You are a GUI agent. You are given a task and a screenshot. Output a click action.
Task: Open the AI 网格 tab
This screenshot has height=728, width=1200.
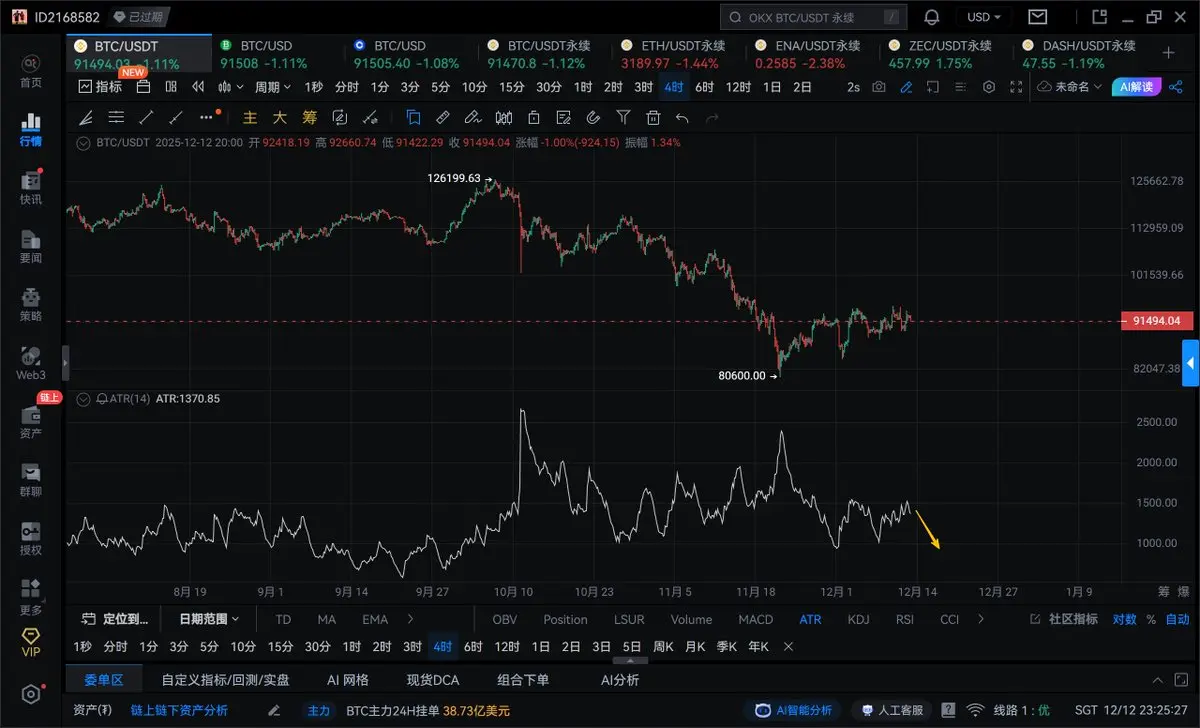(348, 680)
